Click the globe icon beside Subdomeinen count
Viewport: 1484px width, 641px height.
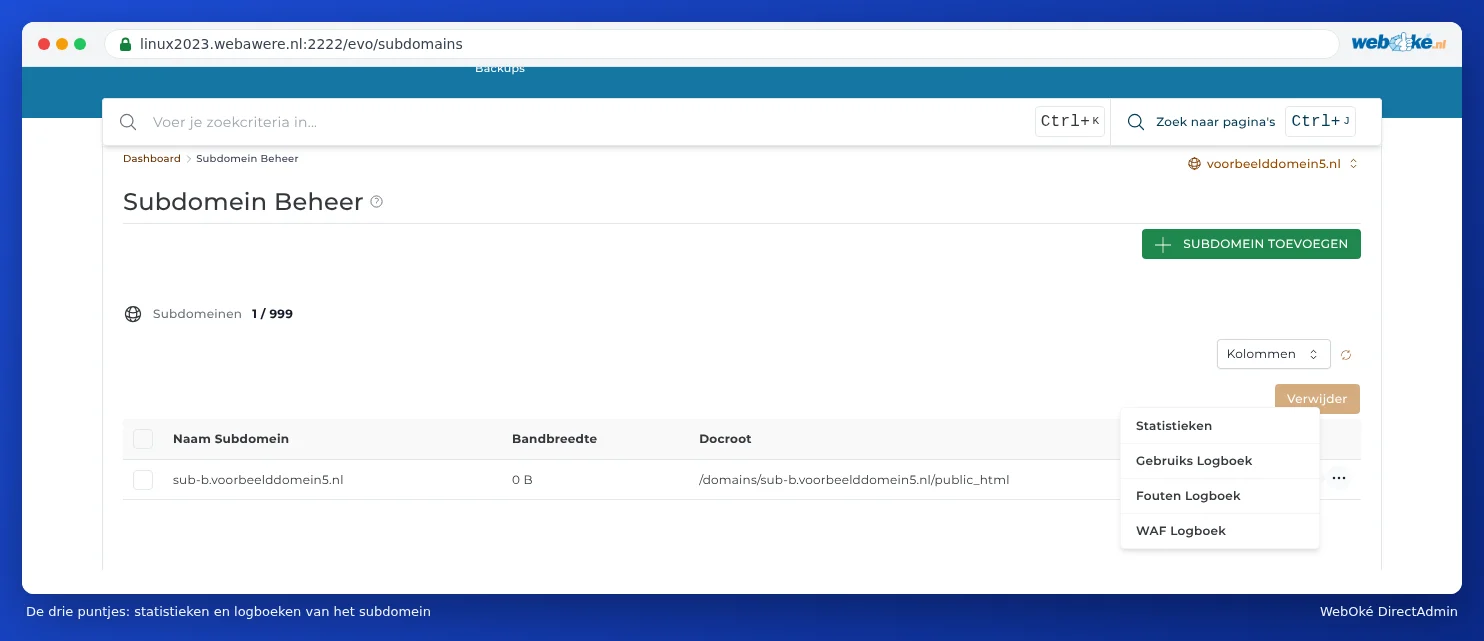(x=133, y=314)
